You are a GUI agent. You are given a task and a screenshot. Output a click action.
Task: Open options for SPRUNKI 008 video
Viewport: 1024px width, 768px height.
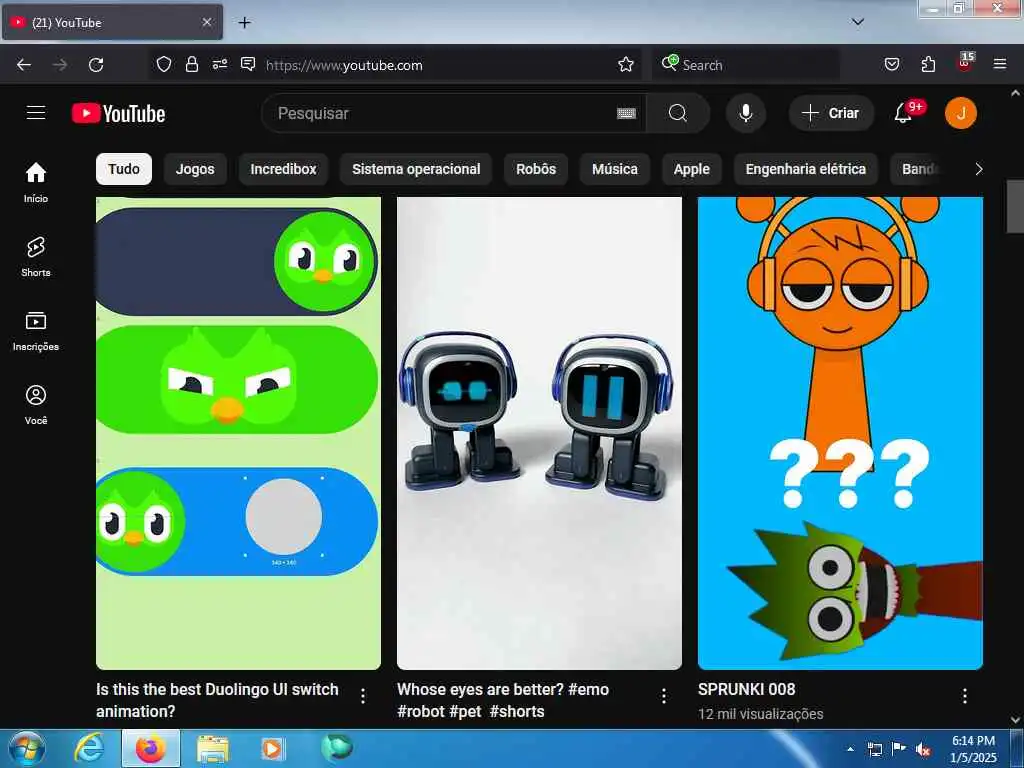(965, 696)
